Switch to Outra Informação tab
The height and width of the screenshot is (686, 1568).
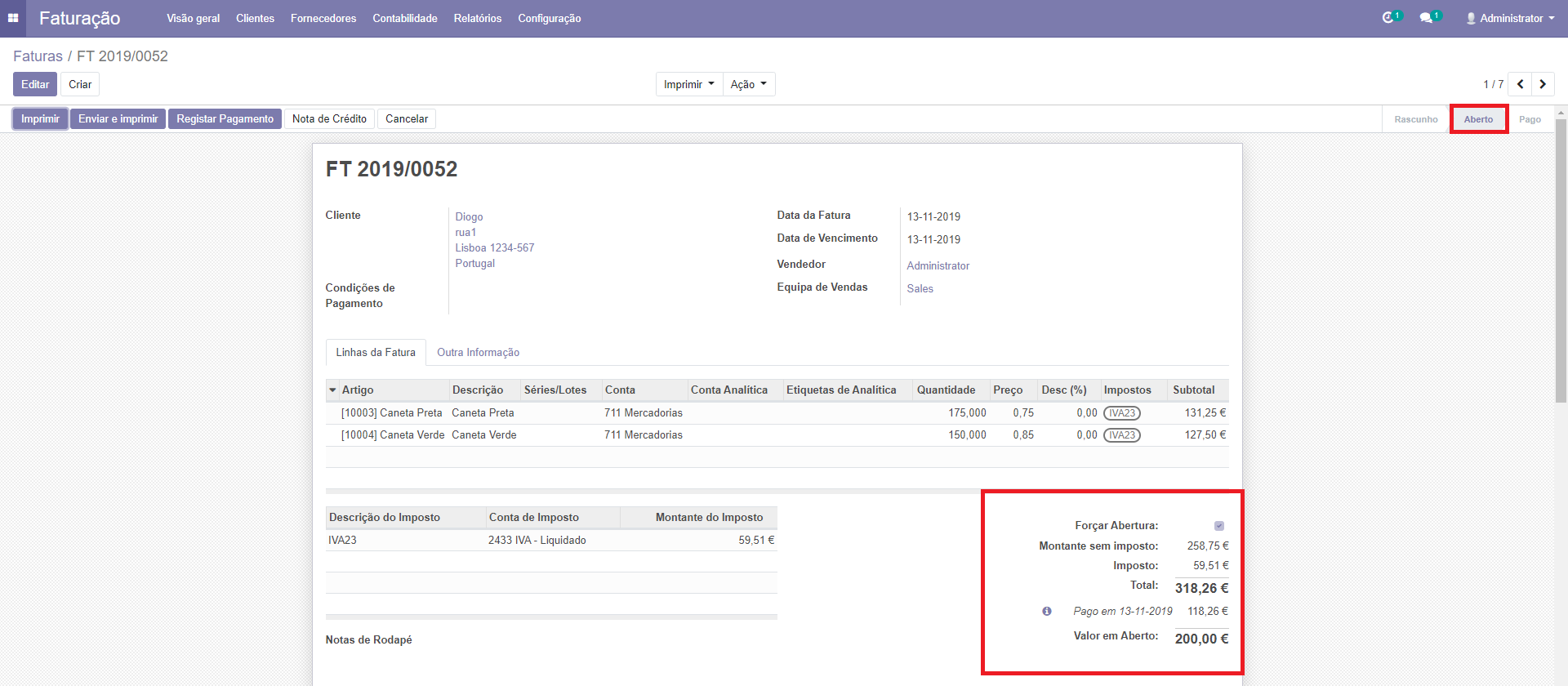coord(478,352)
